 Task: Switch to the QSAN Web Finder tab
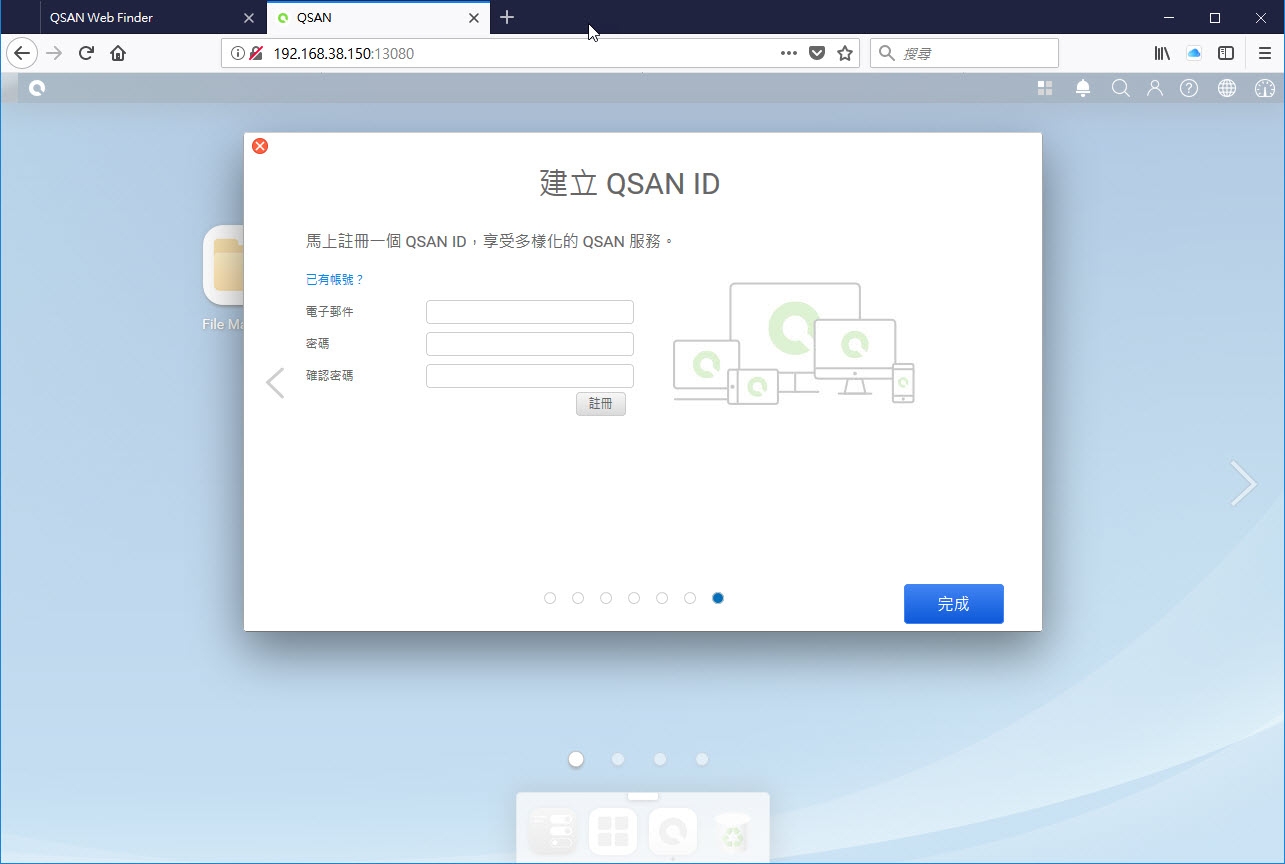152,18
